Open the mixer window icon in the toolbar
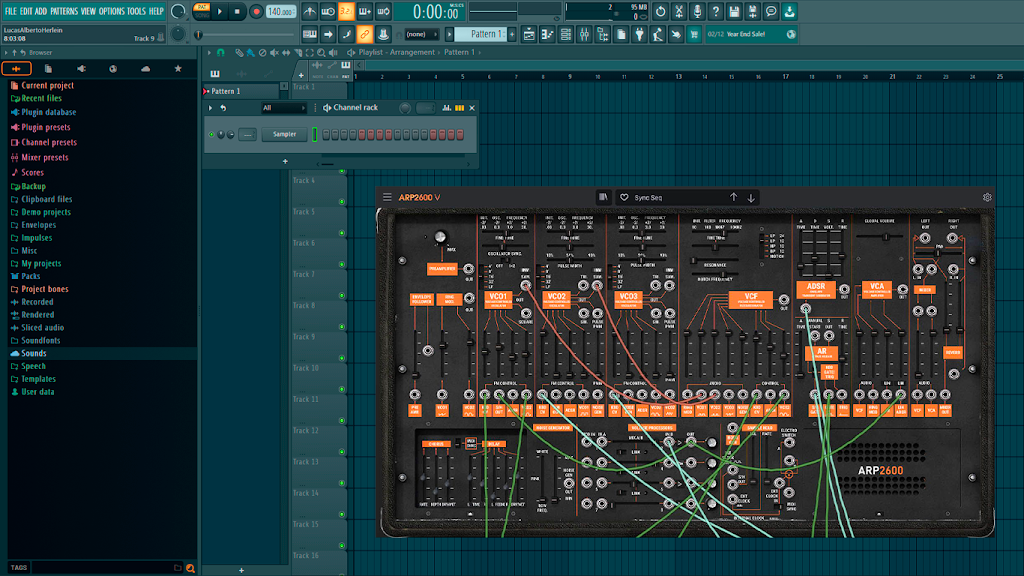 point(584,34)
